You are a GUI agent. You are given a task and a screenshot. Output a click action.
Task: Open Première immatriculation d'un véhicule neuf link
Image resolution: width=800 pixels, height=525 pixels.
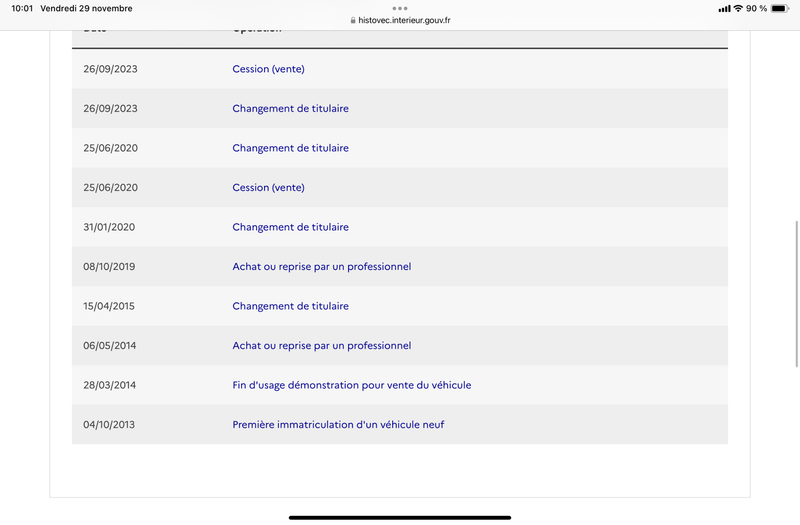(x=338, y=424)
